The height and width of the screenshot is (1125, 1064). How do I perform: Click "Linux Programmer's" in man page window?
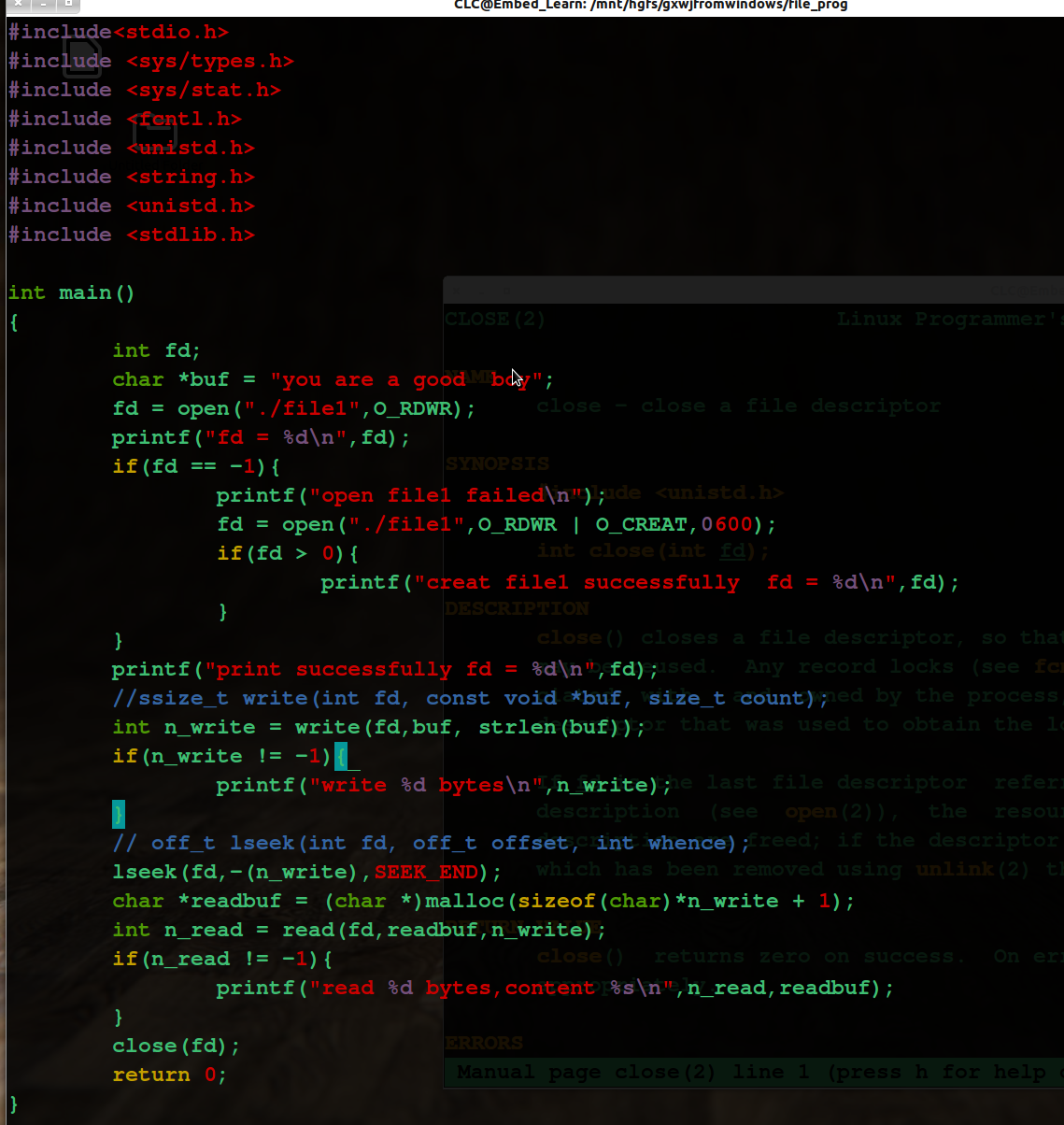coord(949,319)
